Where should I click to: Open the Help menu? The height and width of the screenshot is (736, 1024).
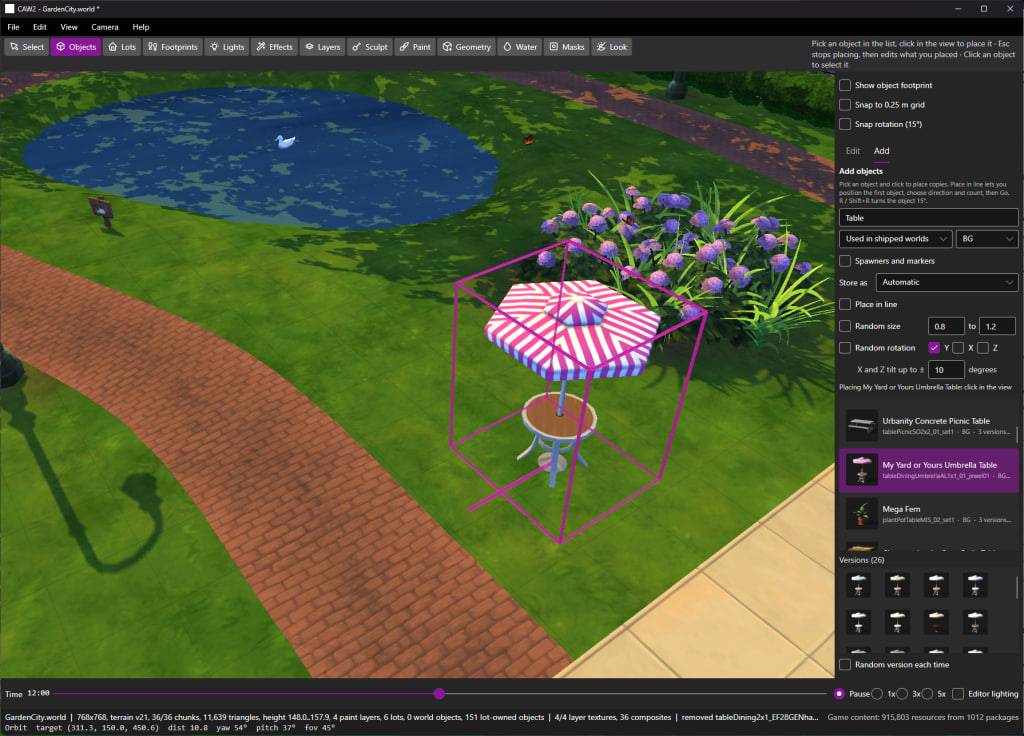(140, 27)
